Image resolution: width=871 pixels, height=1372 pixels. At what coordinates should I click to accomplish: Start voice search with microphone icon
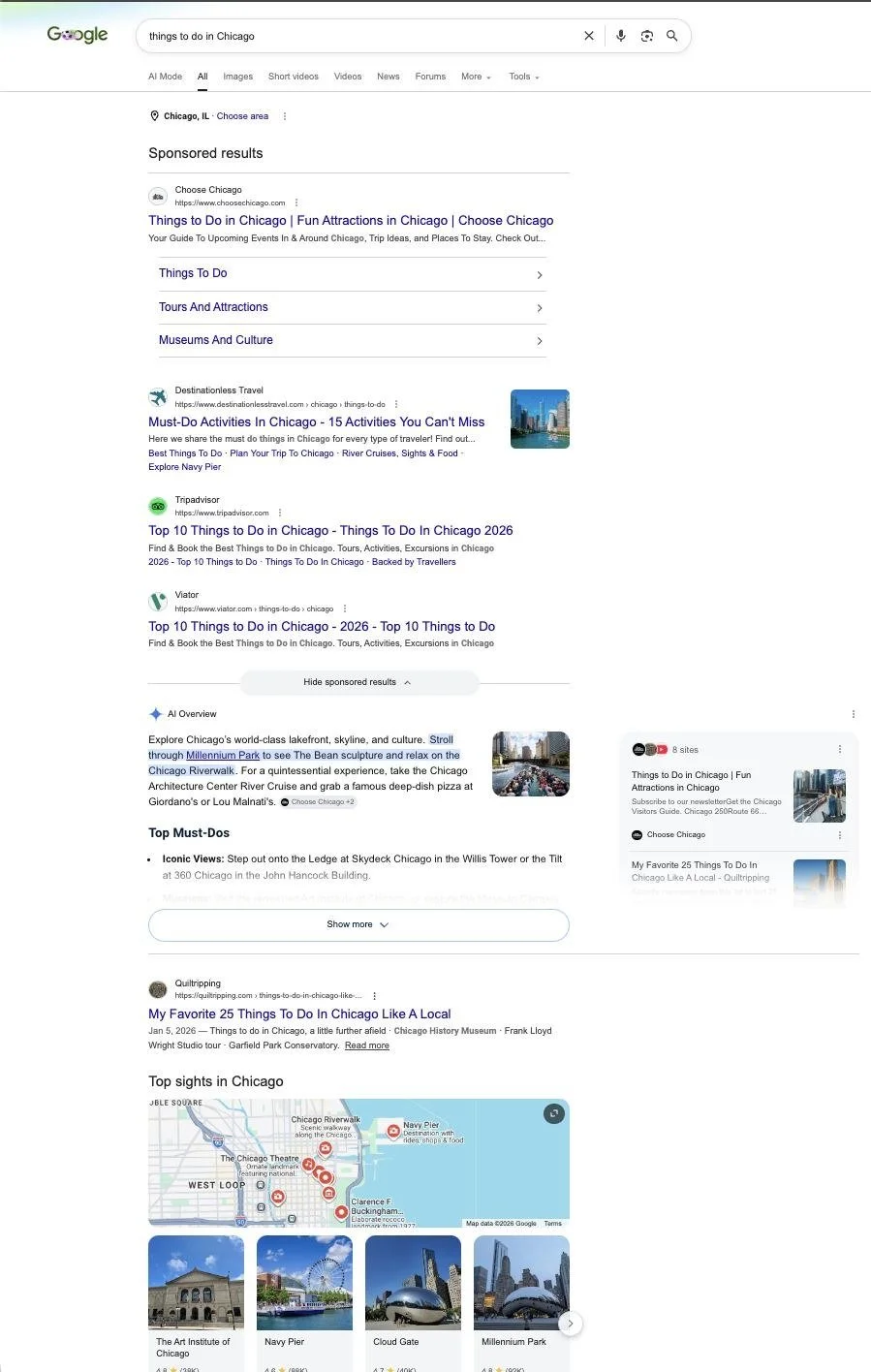(x=621, y=36)
